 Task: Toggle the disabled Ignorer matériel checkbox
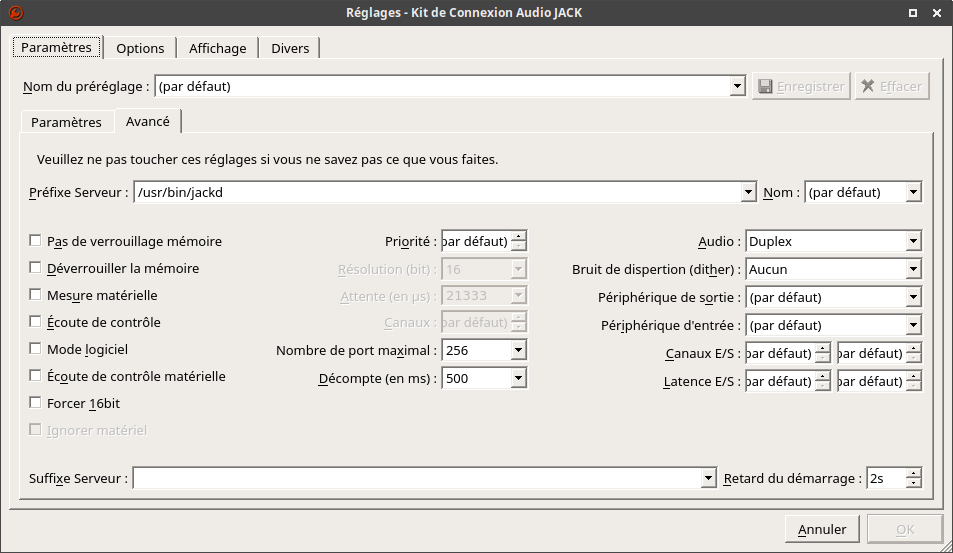35,430
